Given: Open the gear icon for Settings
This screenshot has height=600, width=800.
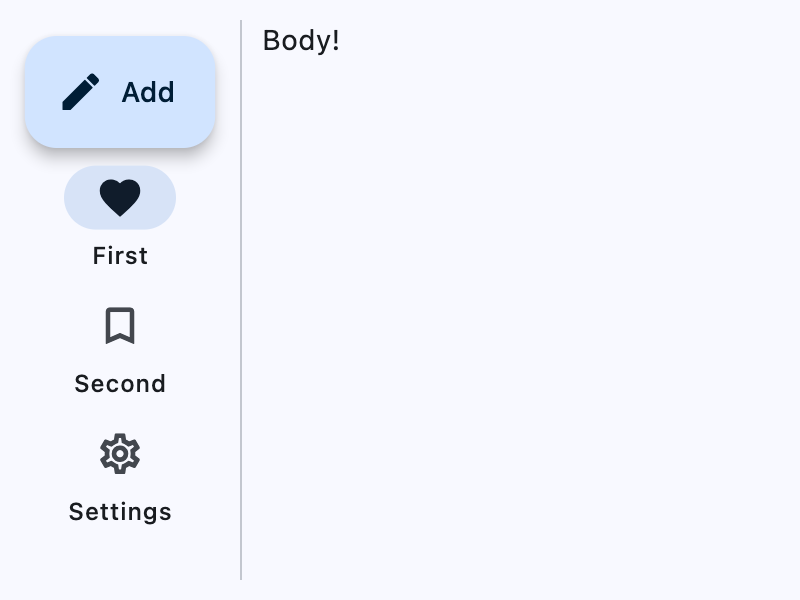Looking at the screenshot, I should (120, 454).
